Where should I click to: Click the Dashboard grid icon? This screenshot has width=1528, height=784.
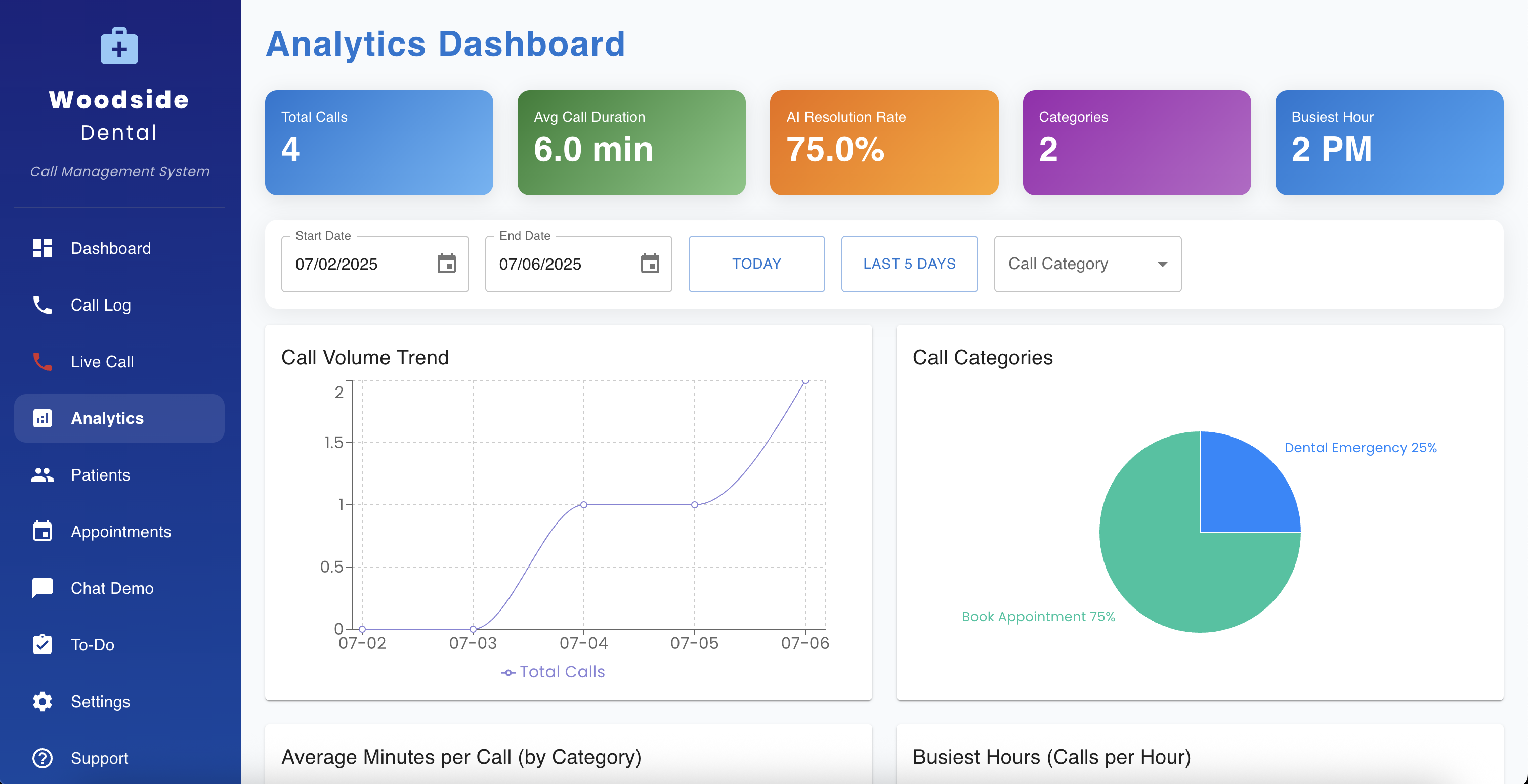click(42, 248)
